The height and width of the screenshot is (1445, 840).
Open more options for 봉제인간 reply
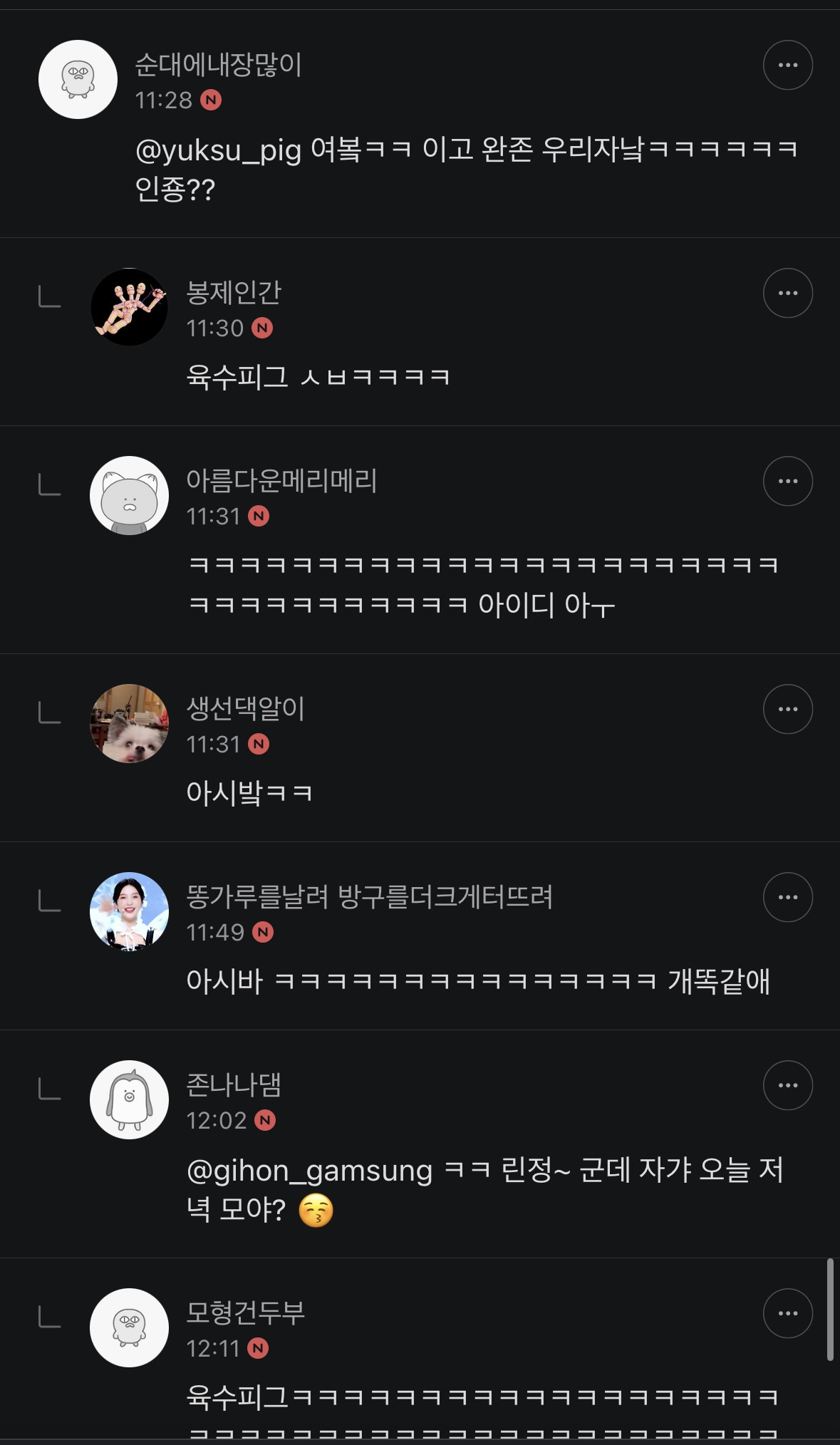click(x=787, y=293)
